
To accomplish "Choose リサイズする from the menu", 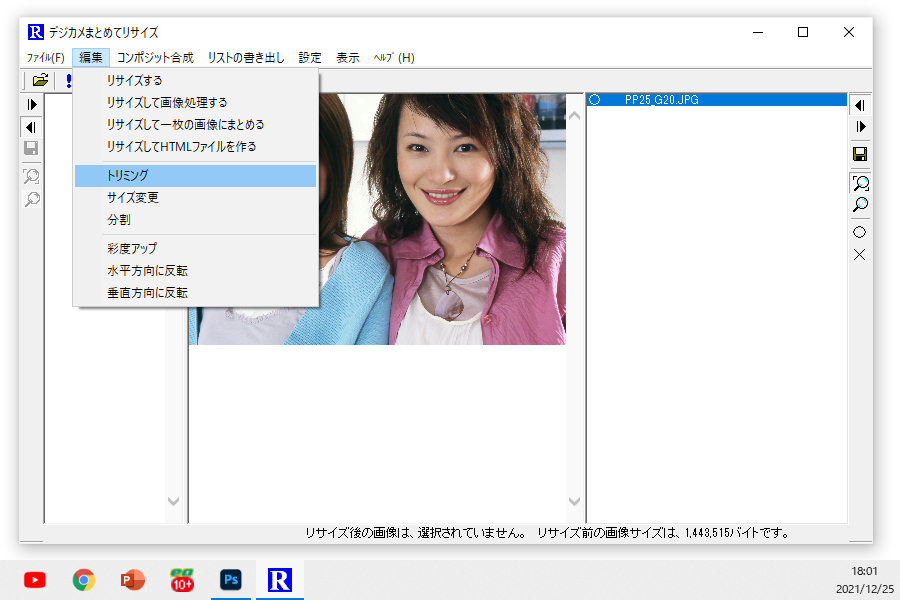I will click(x=195, y=80).
